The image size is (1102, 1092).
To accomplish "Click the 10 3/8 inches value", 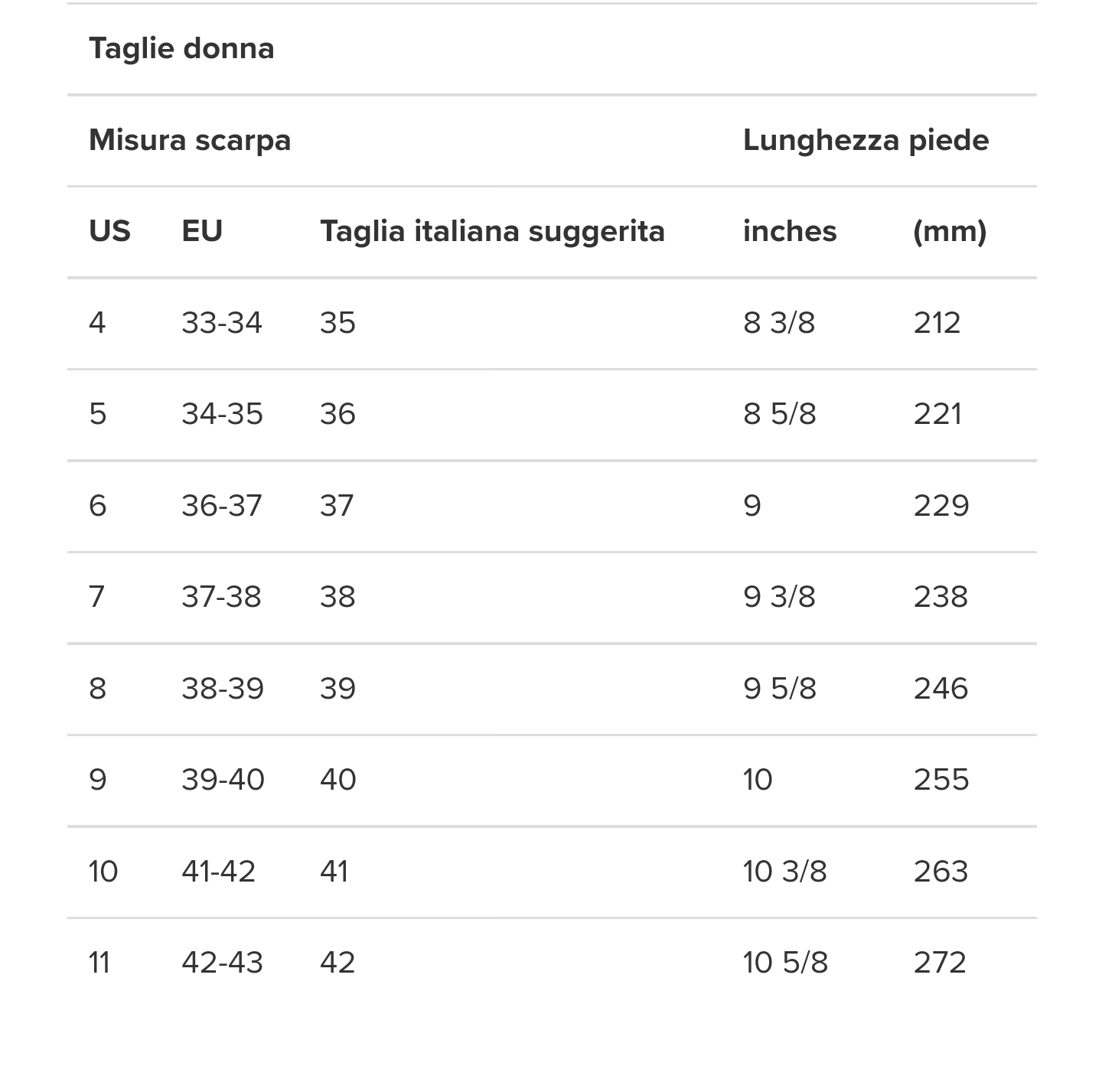I will pos(784,872).
